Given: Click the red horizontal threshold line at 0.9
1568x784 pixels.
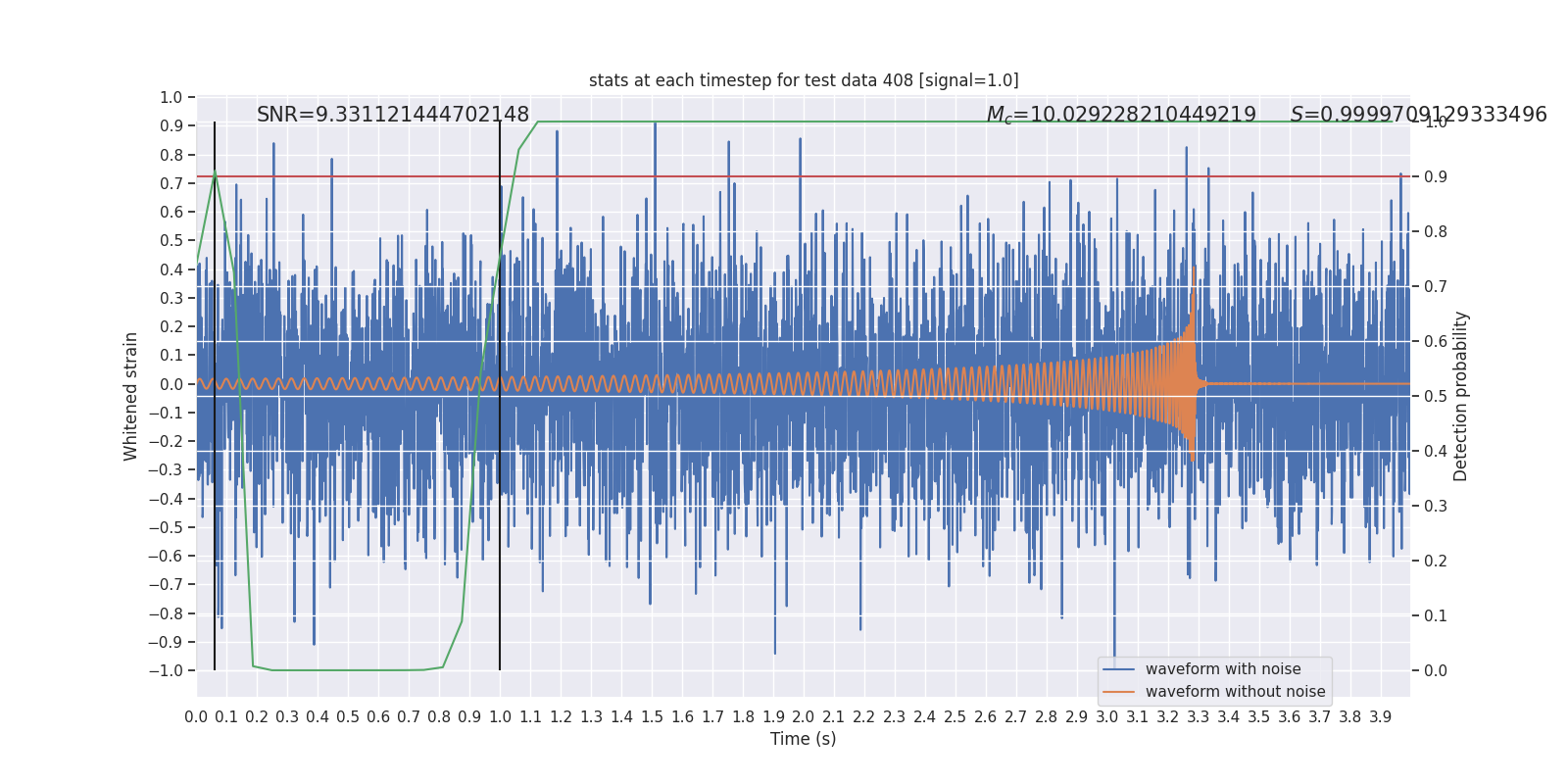Looking at the screenshot, I should tap(804, 177).
